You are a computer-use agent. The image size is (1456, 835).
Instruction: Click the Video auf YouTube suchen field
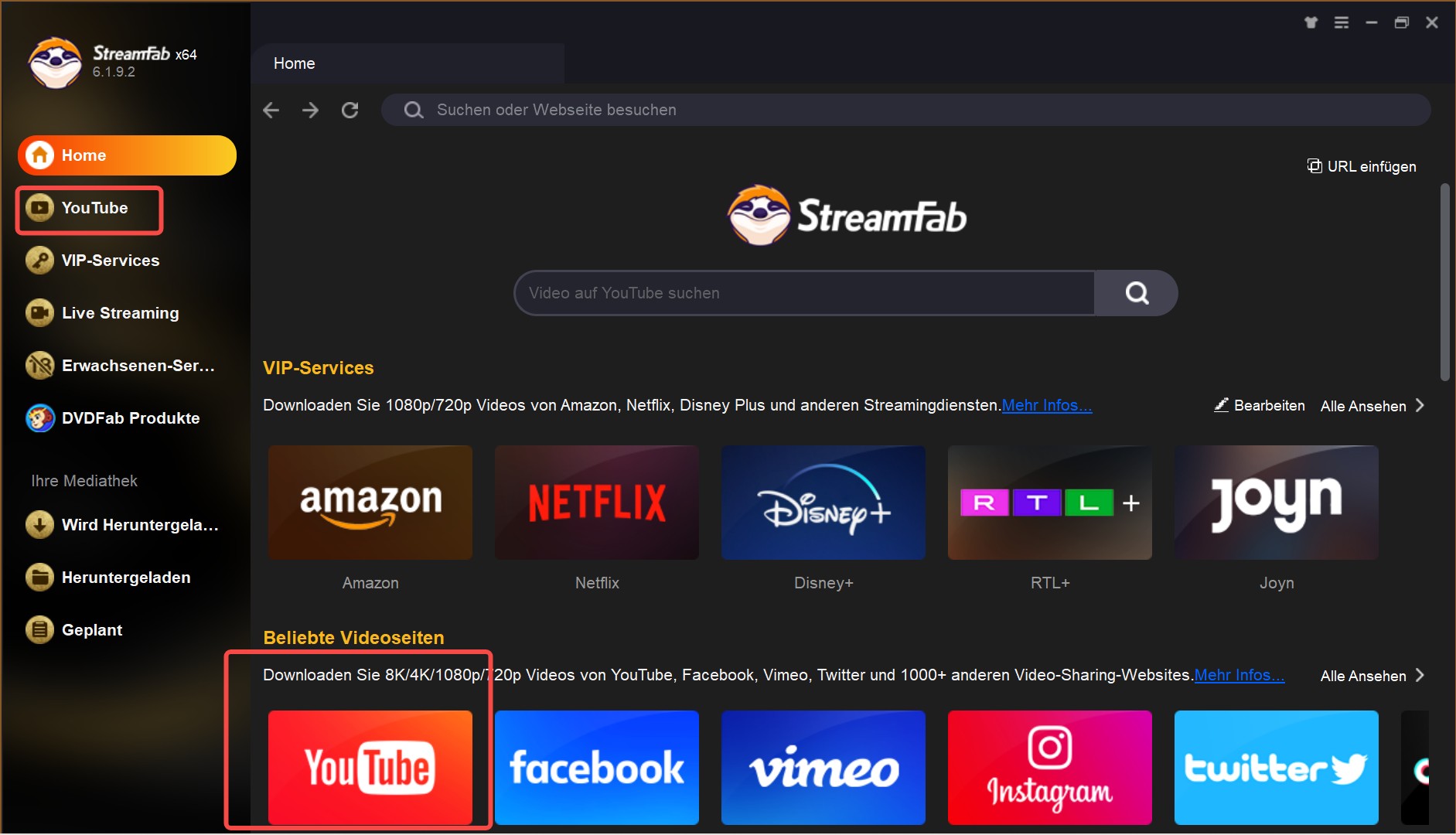pyautogui.click(x=804, y=293)
